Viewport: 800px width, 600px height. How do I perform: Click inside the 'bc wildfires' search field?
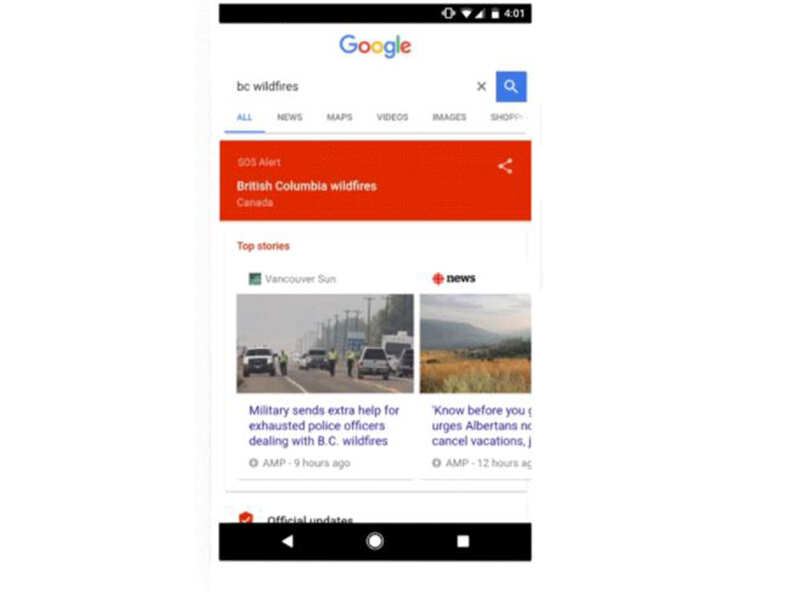point(352,87)
